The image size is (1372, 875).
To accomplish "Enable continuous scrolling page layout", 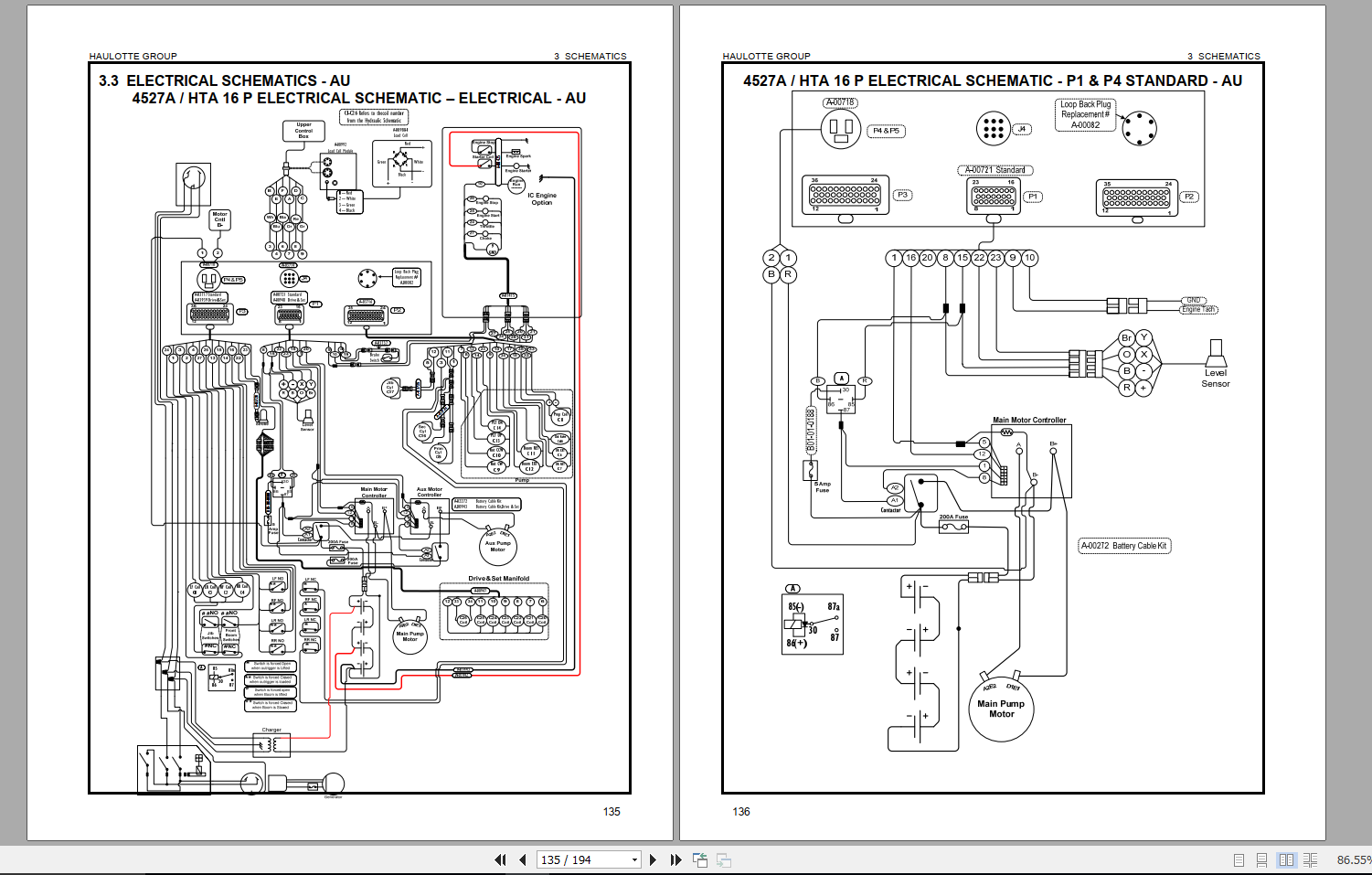I will point(1261,859).
